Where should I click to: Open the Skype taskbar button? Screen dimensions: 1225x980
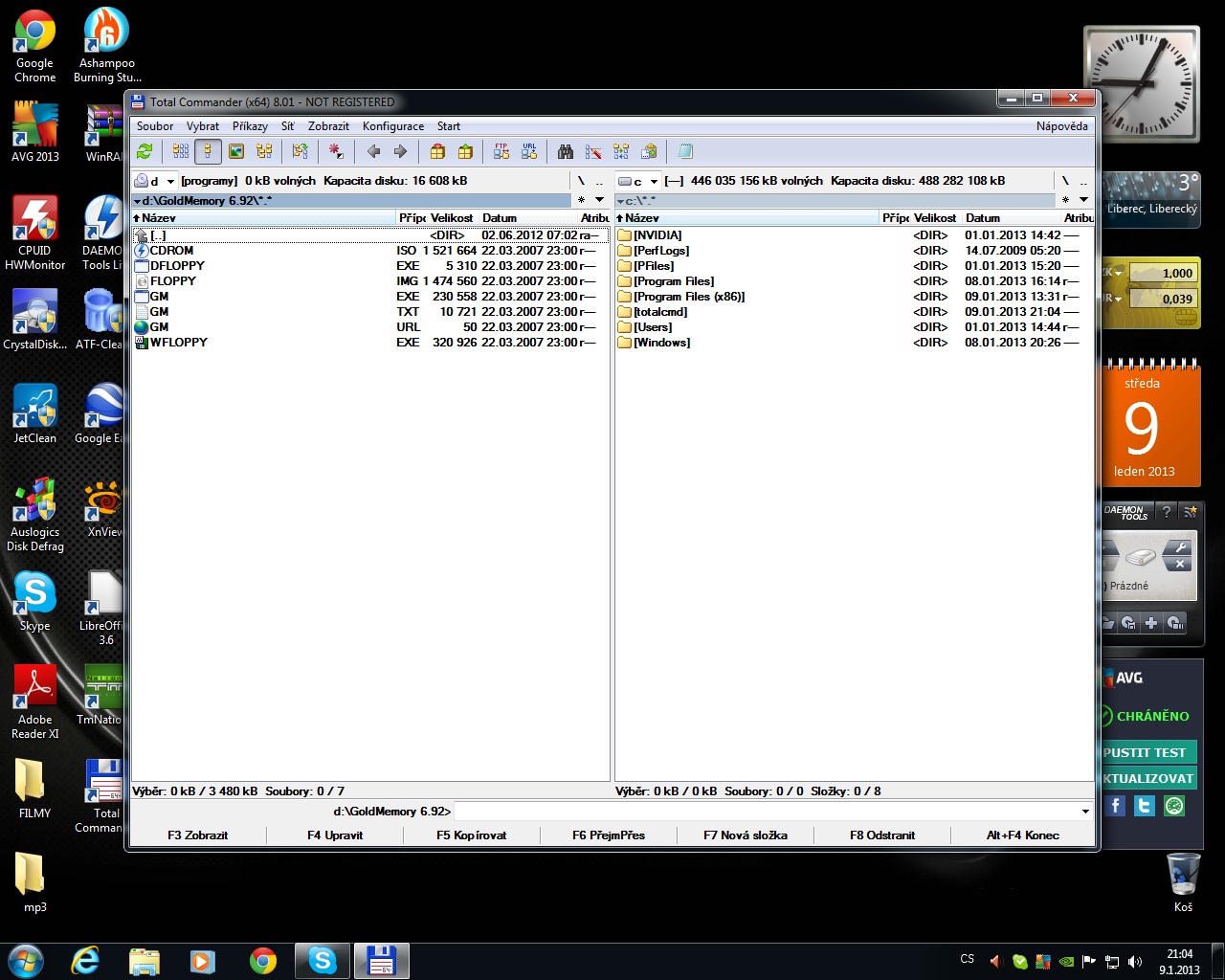322,960
